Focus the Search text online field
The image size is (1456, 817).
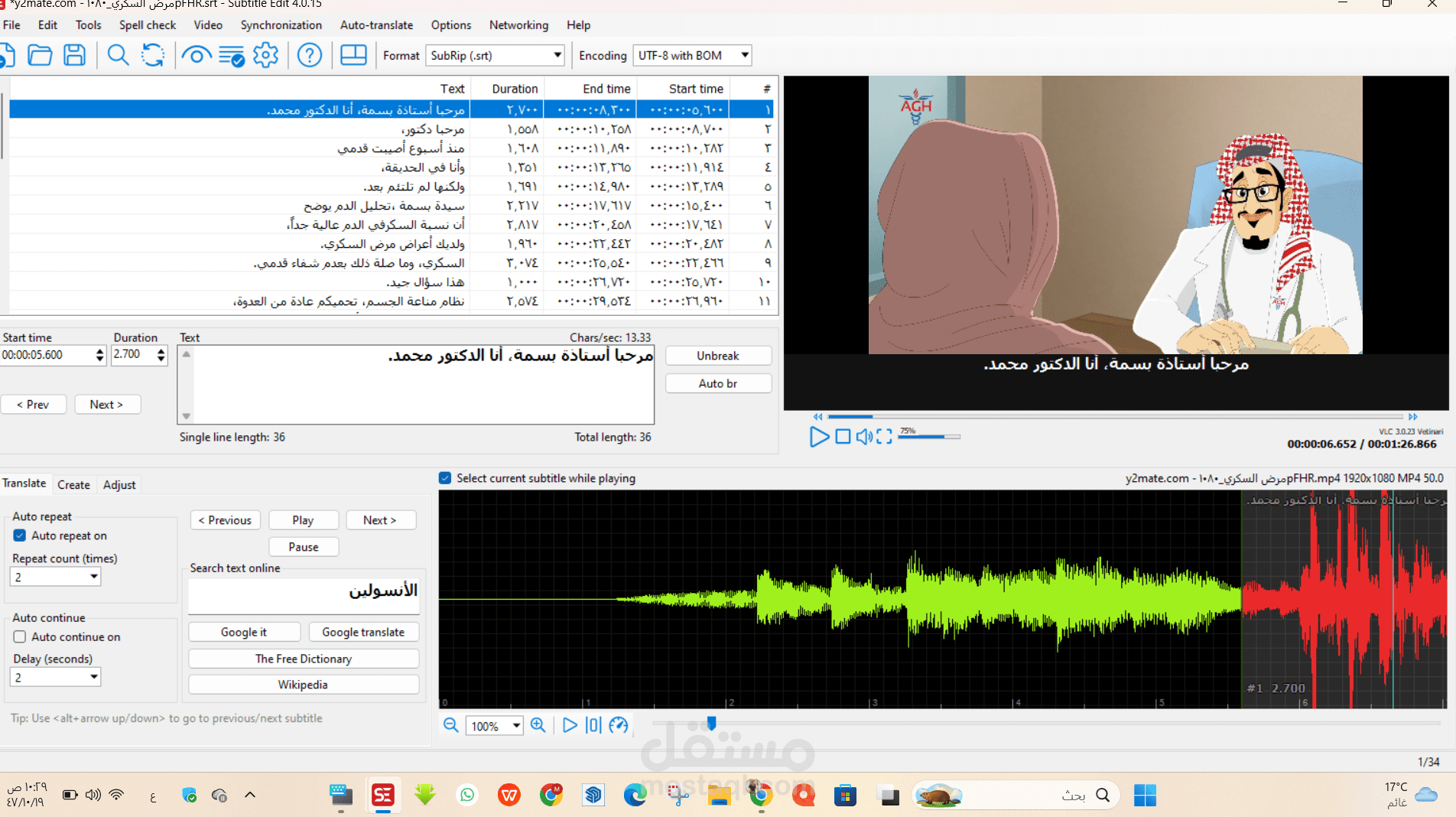(304, 596)
